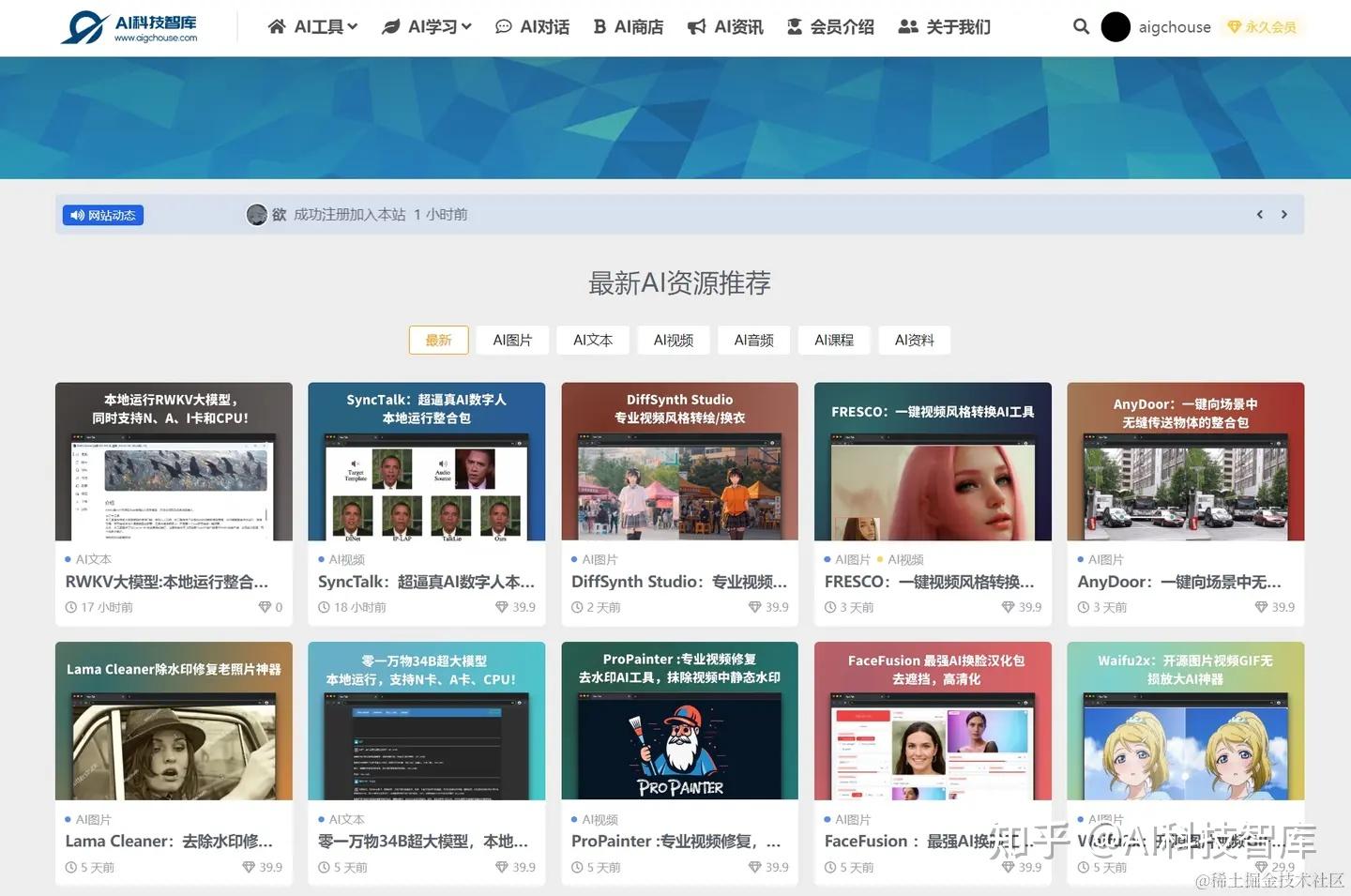Click the speaker icon on the 网站动态 badge
Image resolution: width=1351 pixels, height=896 pixels.
click(77, 214)
